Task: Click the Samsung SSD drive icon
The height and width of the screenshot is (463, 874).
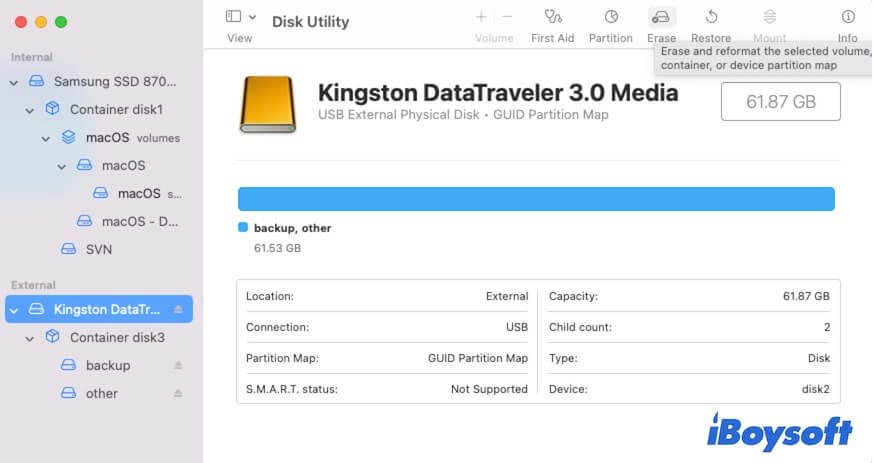Action: click(x=37, y=81)
